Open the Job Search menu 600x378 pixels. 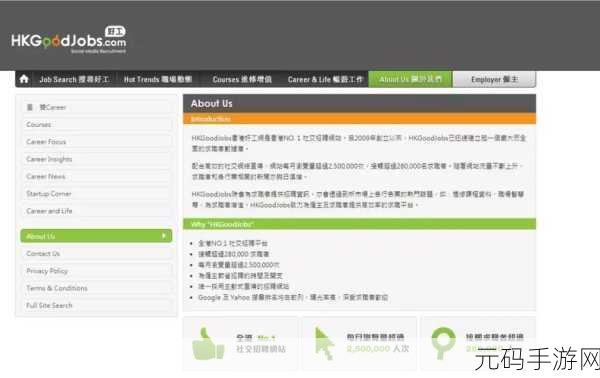pyautogui.click(x=74, y=80)
